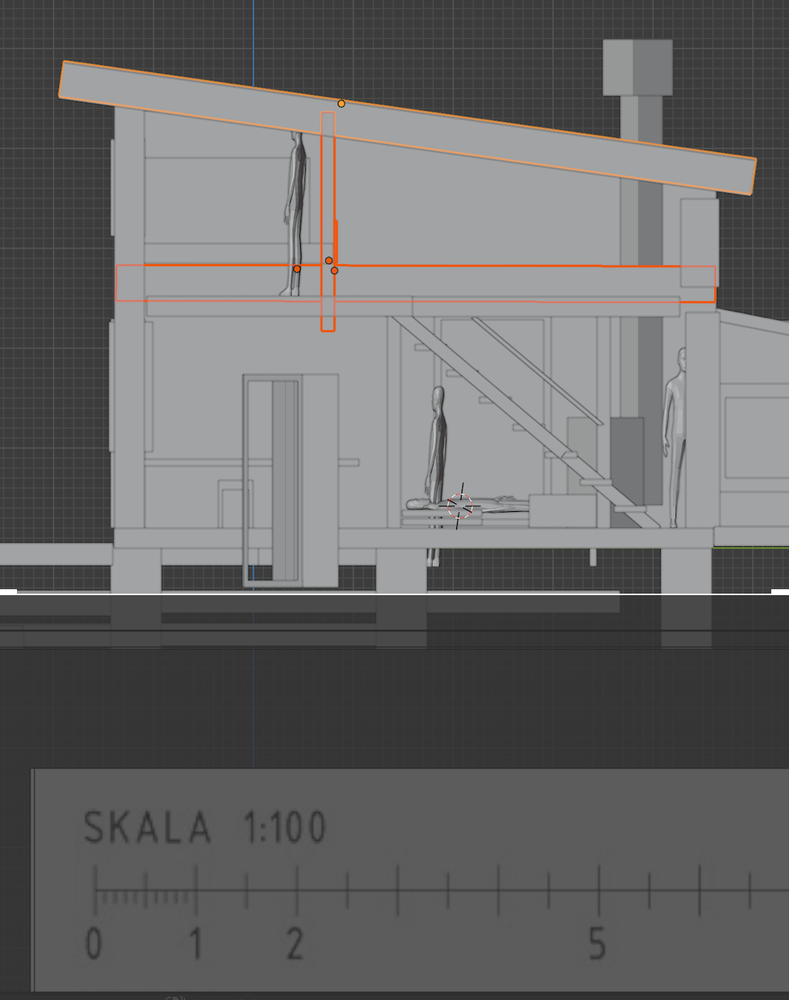Click the 0 mark on the scale bar

(94, 943)
